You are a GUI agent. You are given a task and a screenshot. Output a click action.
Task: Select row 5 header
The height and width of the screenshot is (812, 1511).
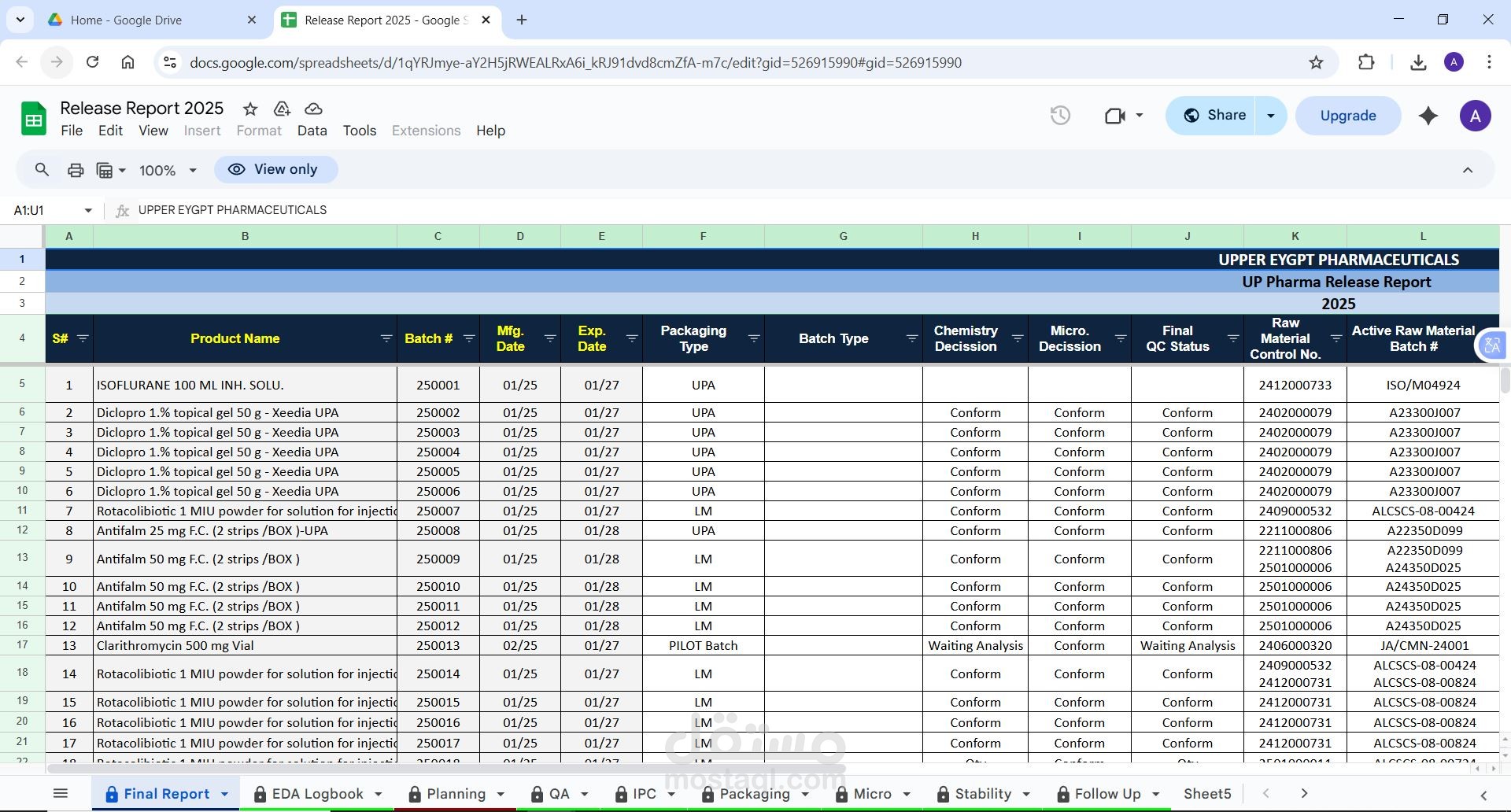tap(22, 384)
